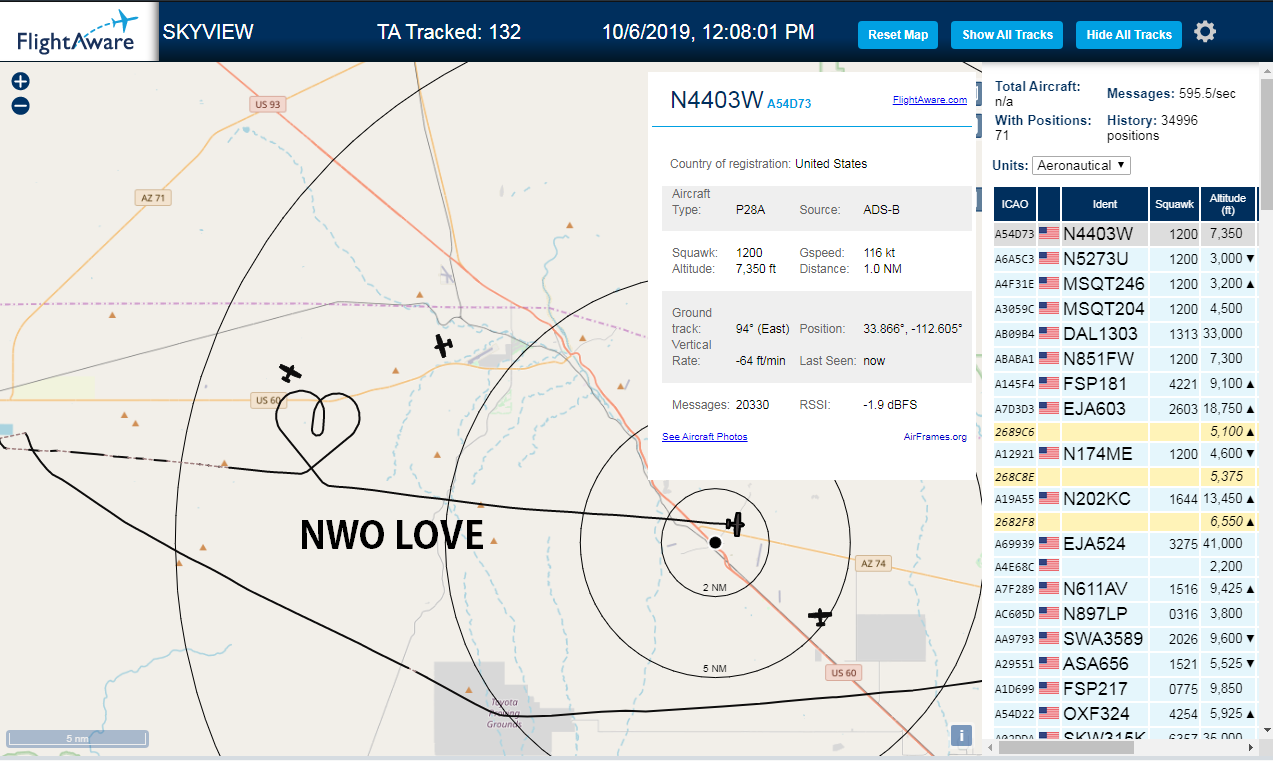This screenshot has width=1273, height=761.
Task: Select the aircraft icon southeast of the 2 NM ring
Action: (x=820, y=617)
